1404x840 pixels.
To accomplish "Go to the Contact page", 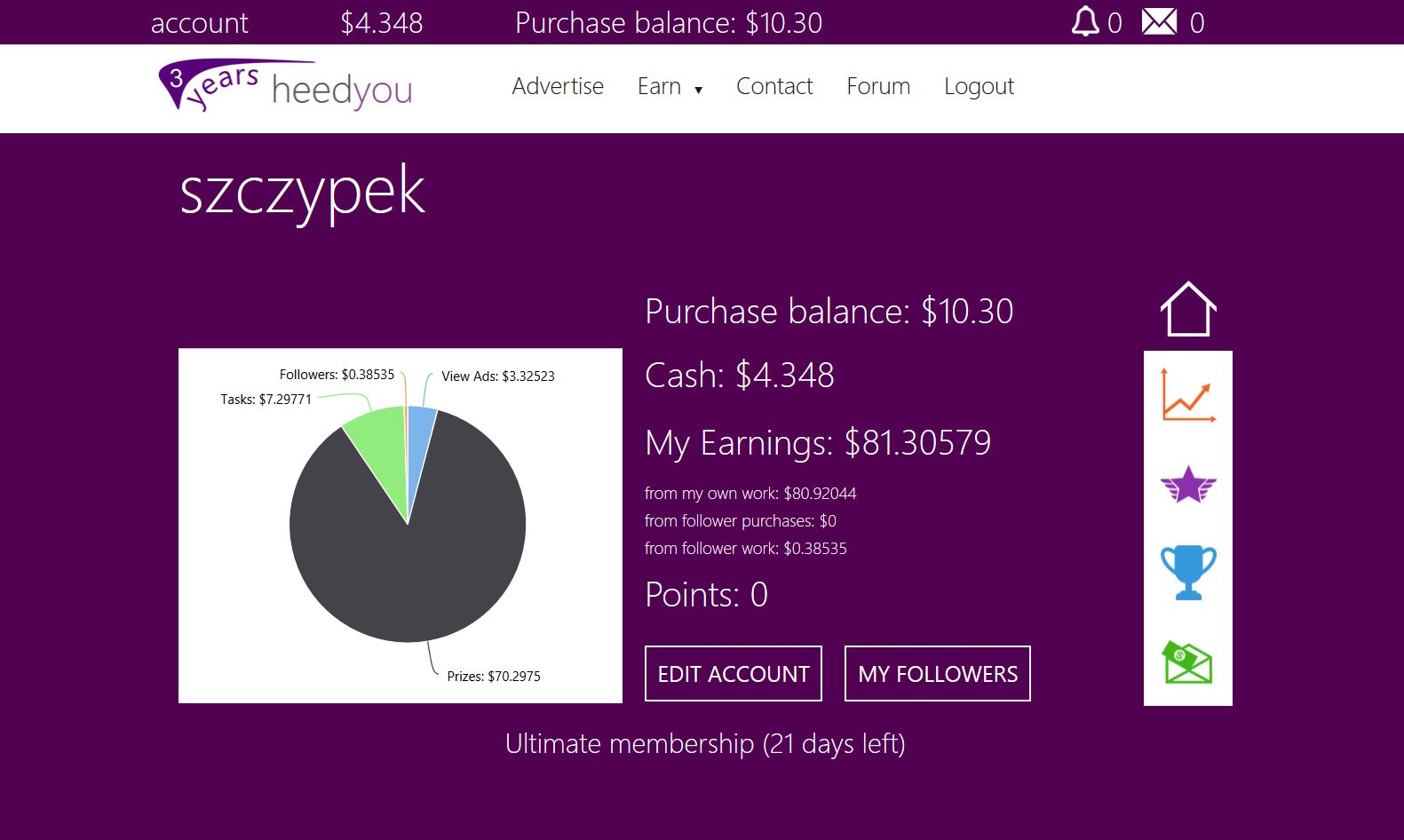I will 774,86.
